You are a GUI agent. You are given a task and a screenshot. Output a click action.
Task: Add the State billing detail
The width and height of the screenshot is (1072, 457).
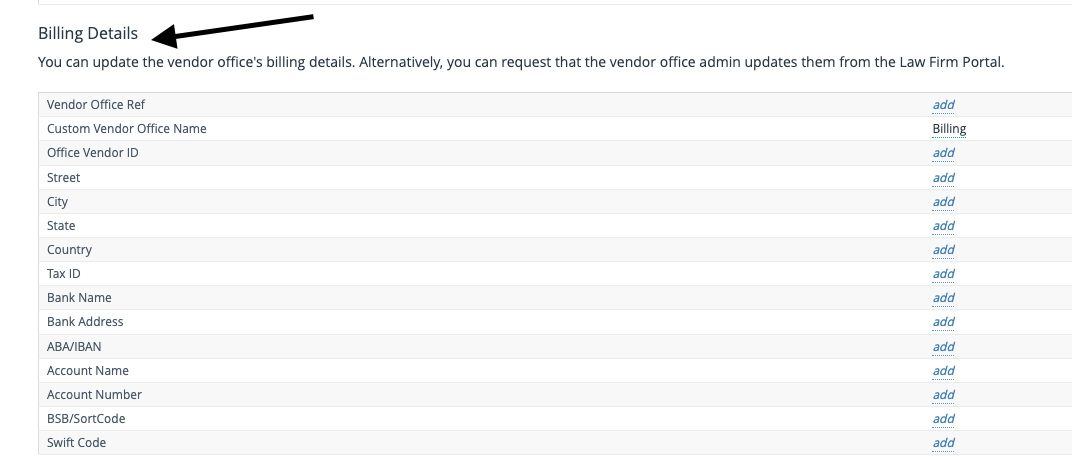943,226
